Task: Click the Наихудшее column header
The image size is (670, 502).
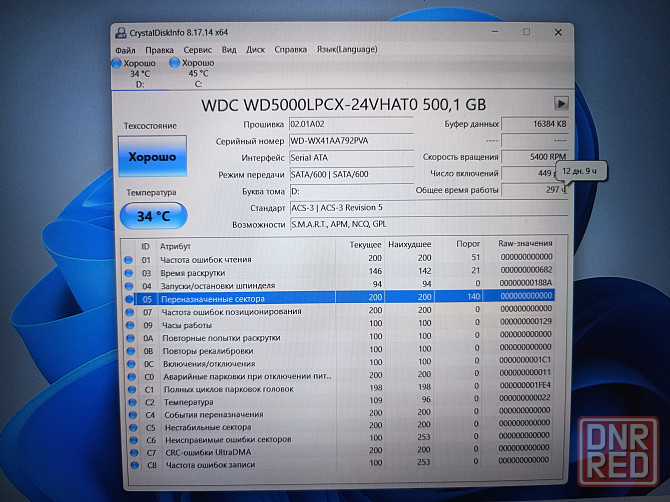Action: click(409, 244)
